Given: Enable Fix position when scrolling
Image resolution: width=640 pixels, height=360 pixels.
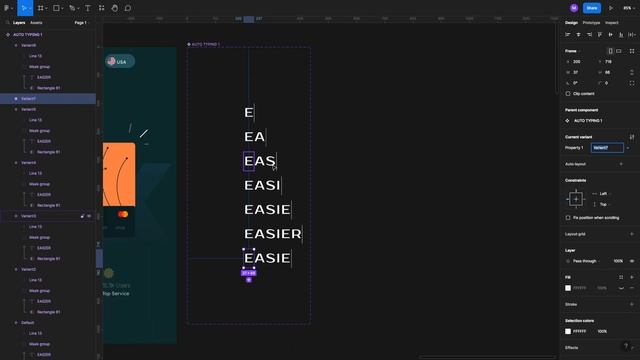Looking at the screenshot, I should coord(568,218).
